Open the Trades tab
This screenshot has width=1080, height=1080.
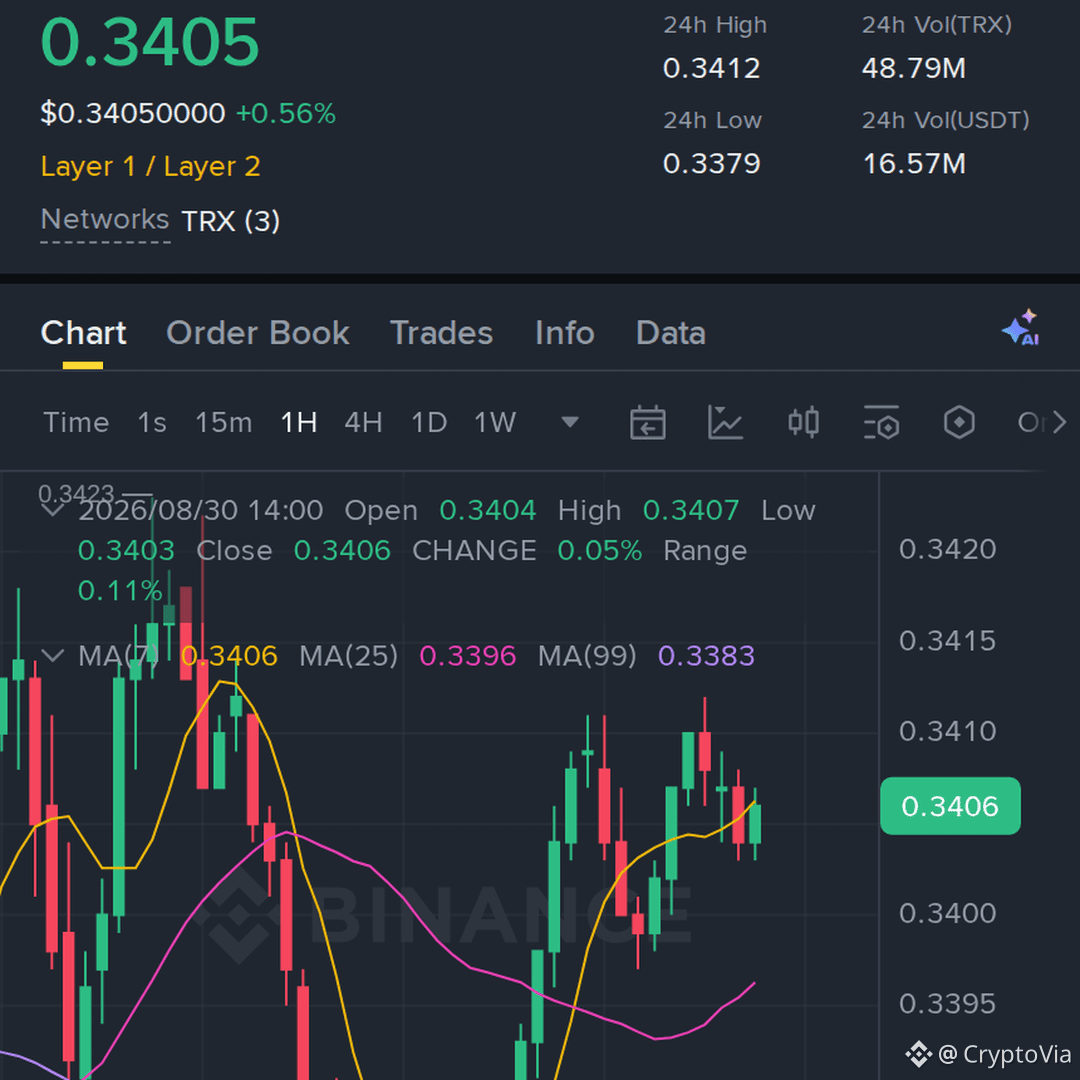(442, 333)
